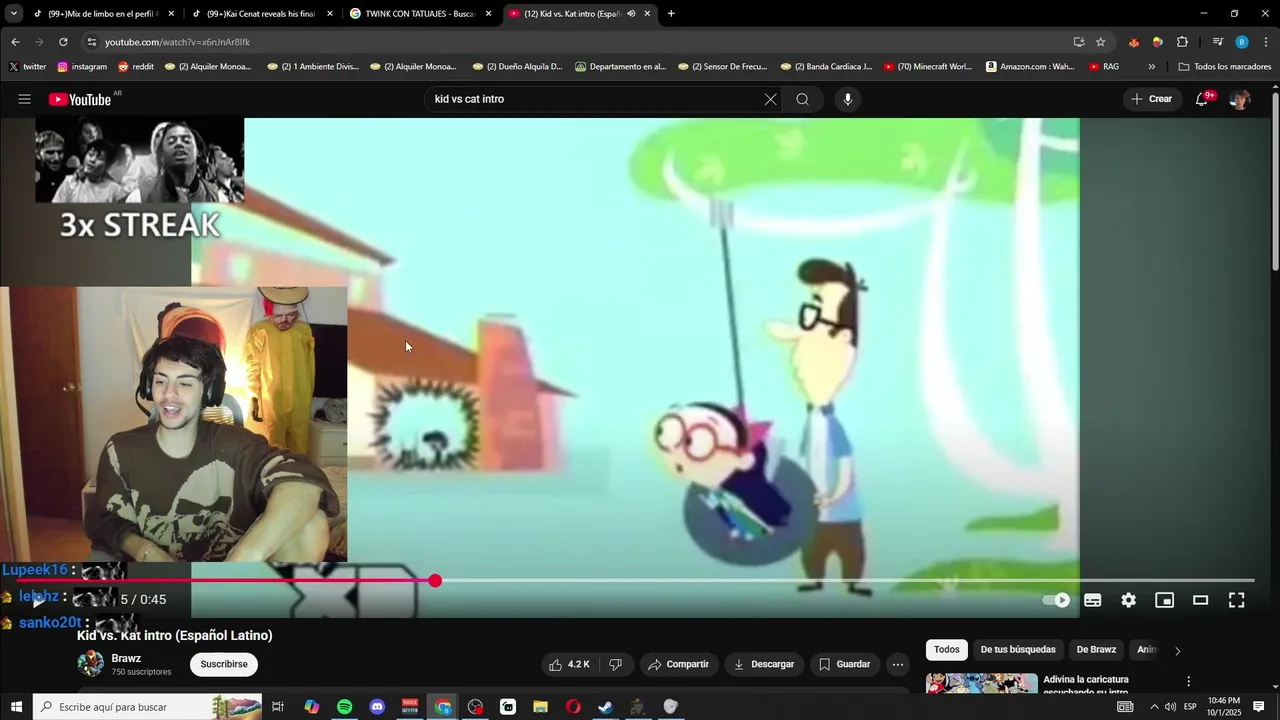Image resolution: width=1280 pixels, height=720 pixels.
Task: Enter fullscreen video mode
Action: click(x=1237, y=600)
